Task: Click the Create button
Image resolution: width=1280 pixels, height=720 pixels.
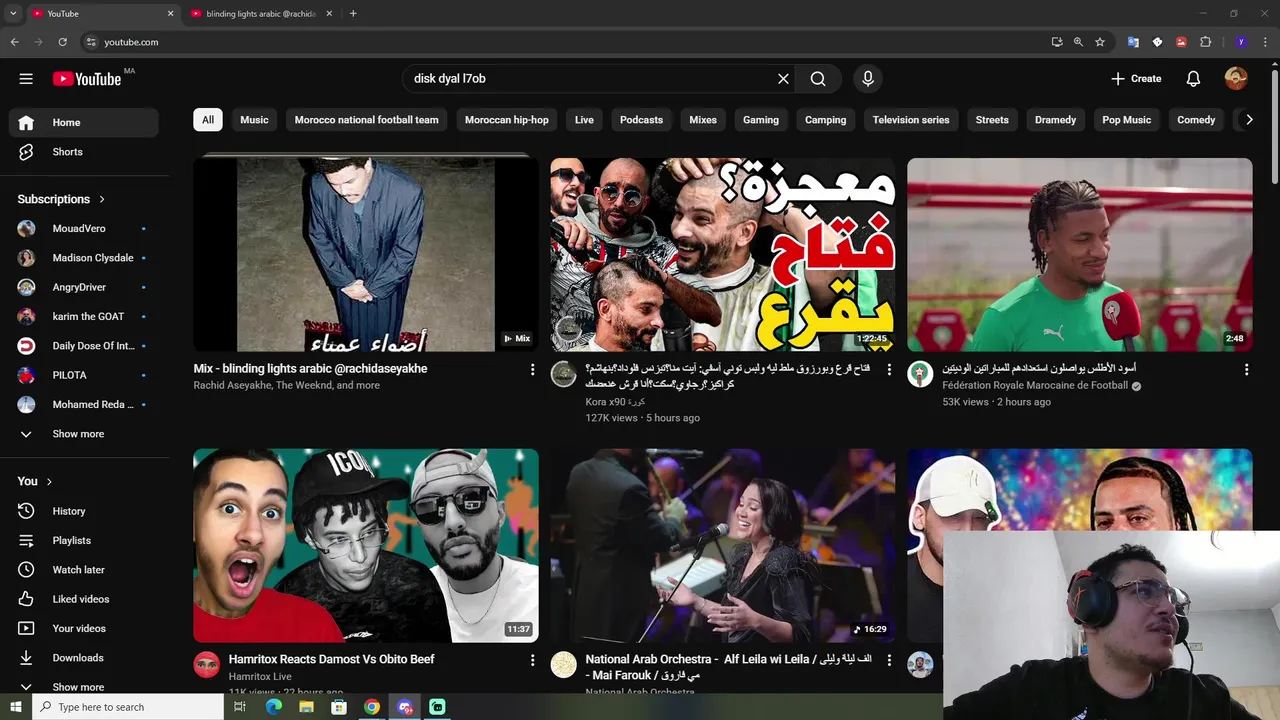Action: click(x=1136, y=79)
